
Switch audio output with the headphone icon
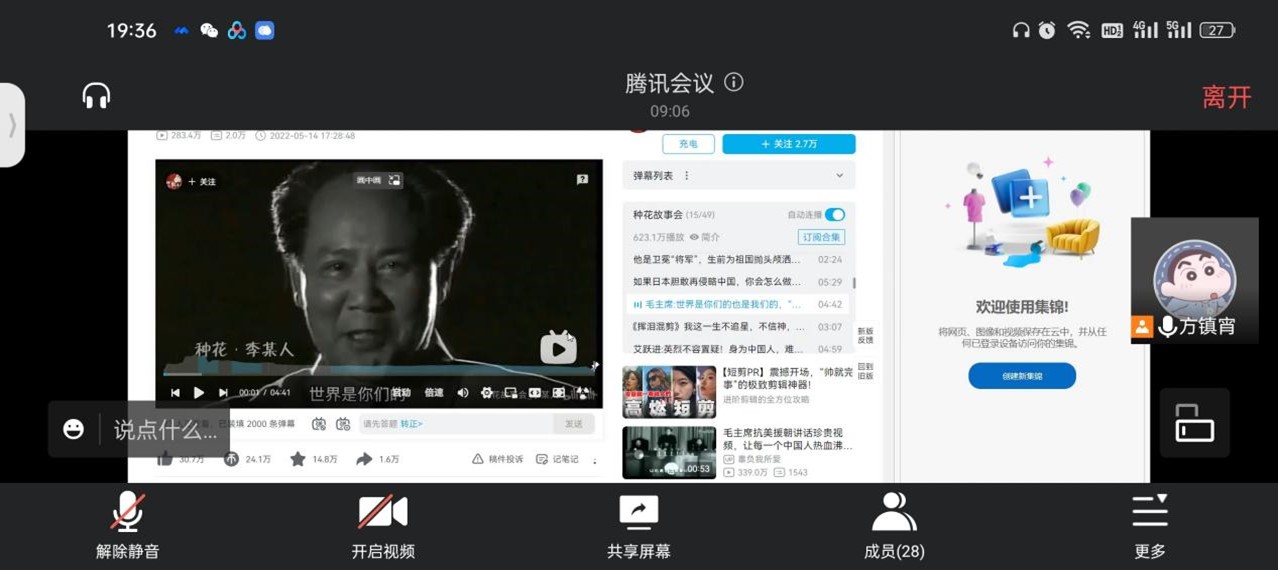(96, 96)
